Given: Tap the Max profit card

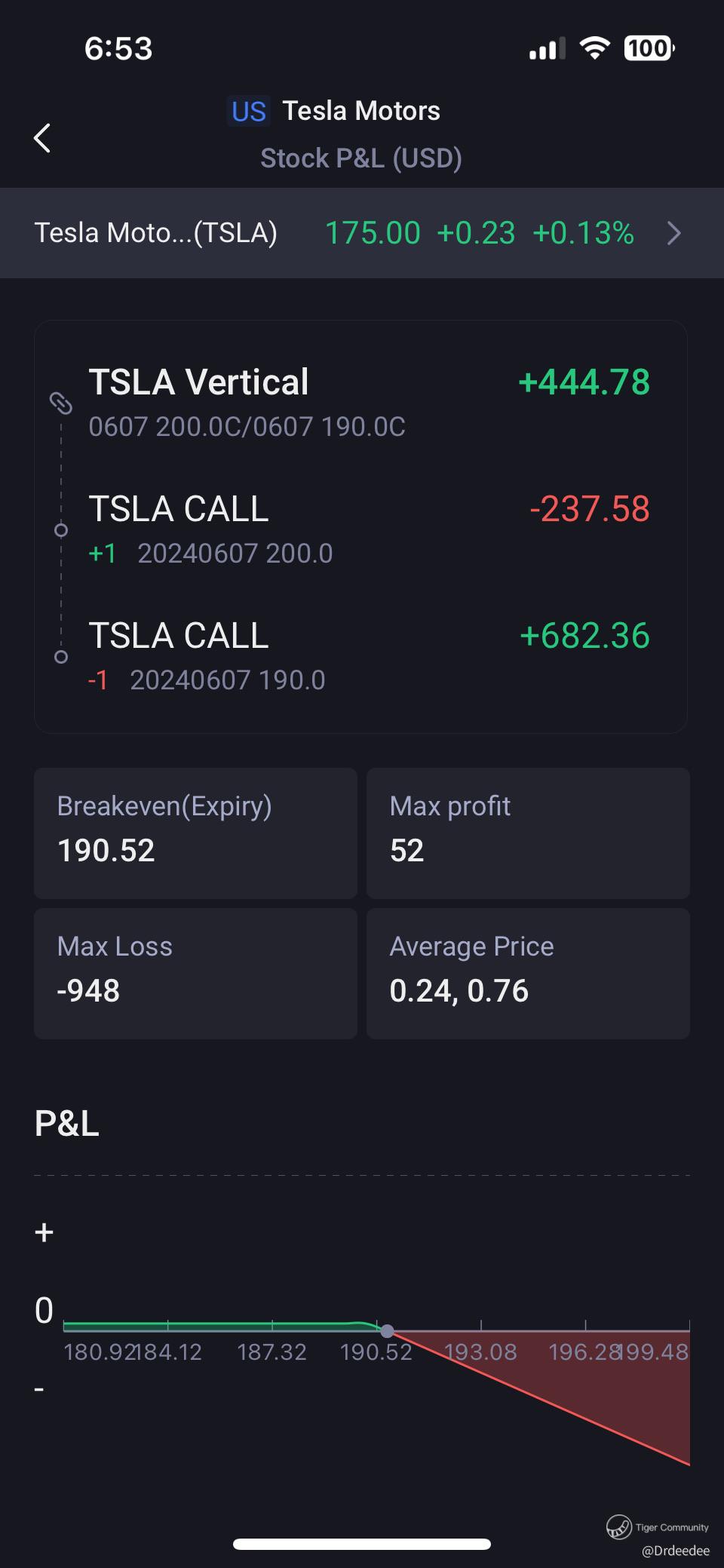Looking at the screenshot, I should click(x=528, y=833).
